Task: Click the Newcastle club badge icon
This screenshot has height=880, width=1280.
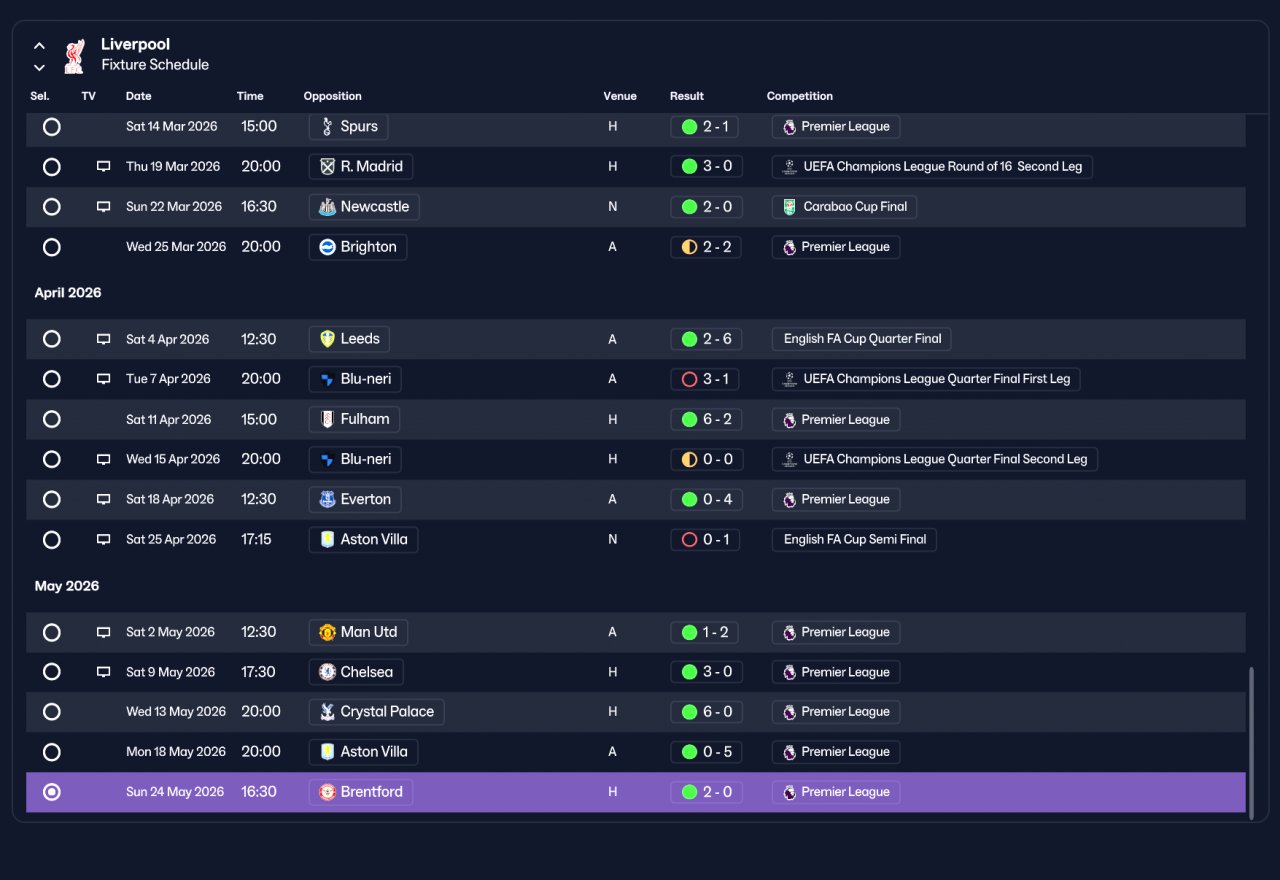Action: pyautogui.click(x=327, y=207)
